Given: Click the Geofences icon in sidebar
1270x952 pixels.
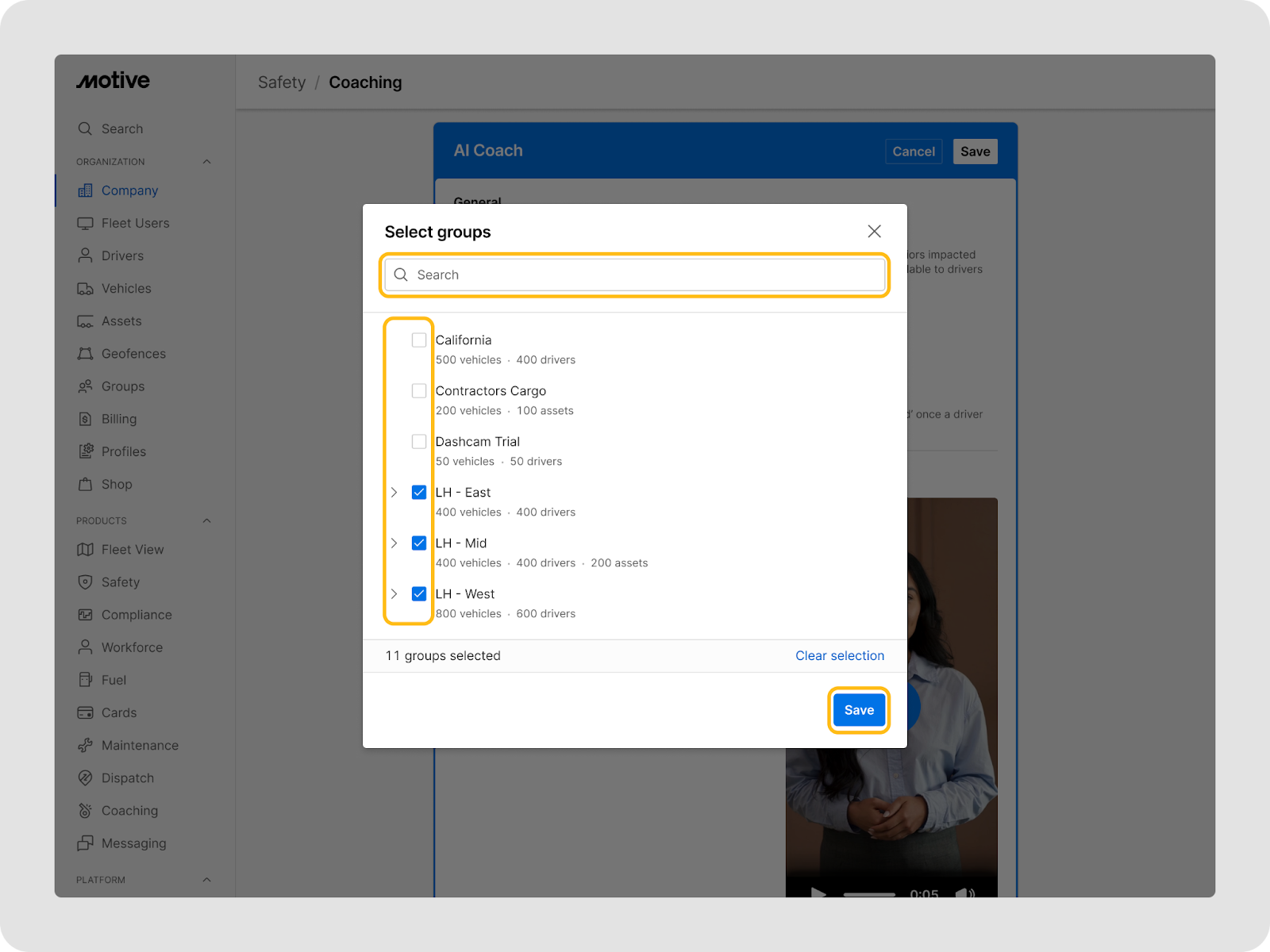Looking at the screenshot, I should pos(85,354).
